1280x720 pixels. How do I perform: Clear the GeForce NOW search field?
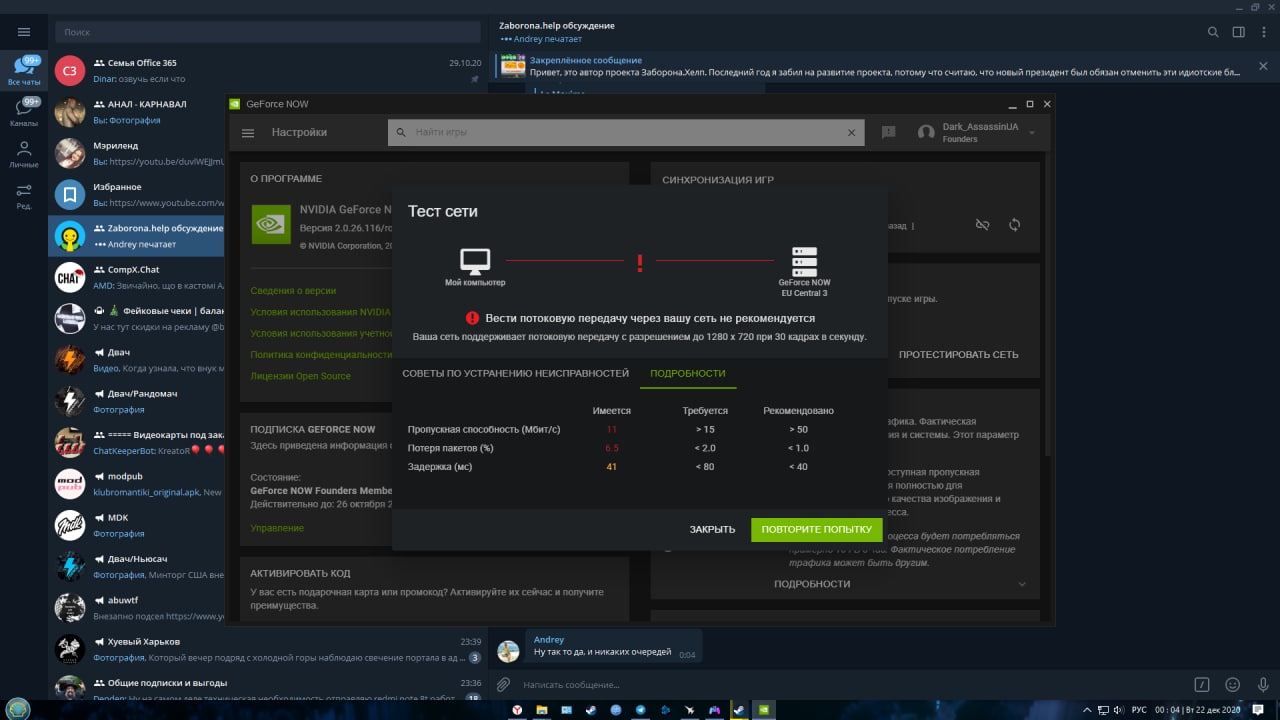(x=852, y=132)
